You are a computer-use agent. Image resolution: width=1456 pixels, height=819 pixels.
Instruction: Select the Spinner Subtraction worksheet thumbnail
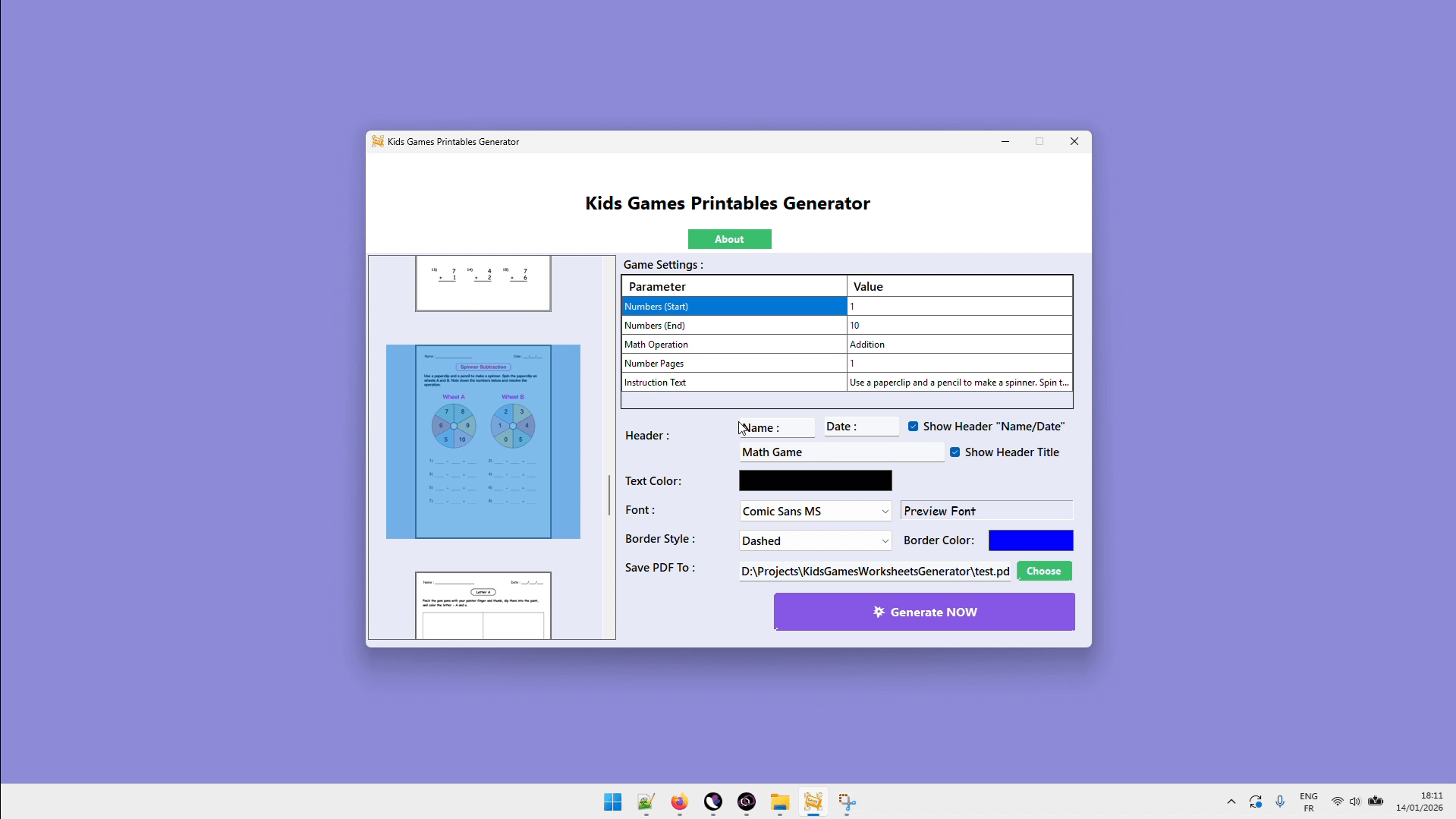click(483, 442)
